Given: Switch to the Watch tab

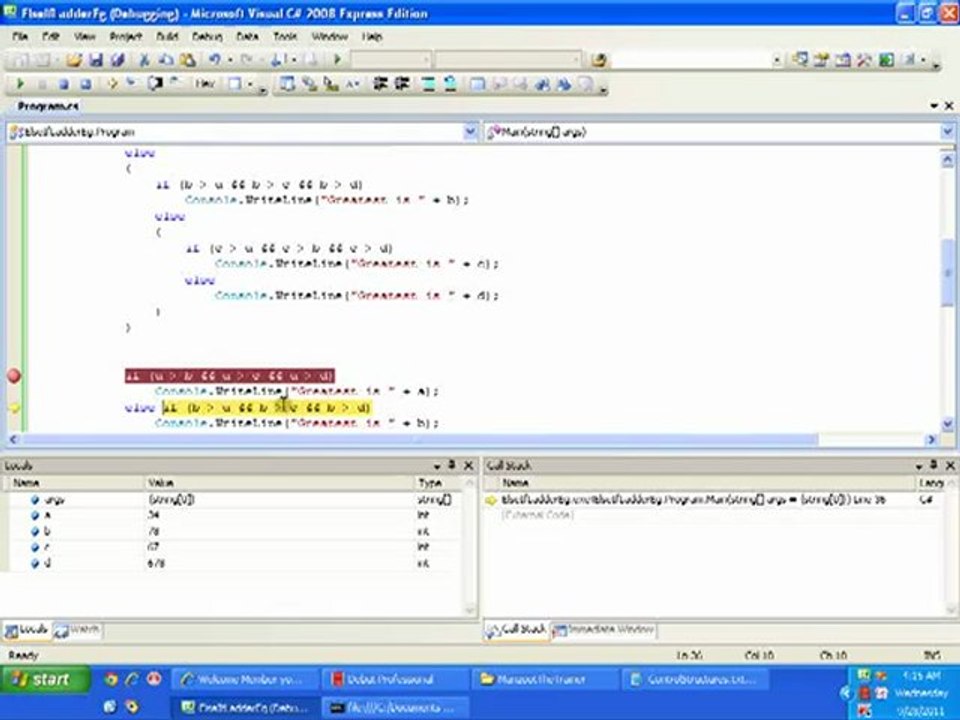Looking at the screenshot, I should [x=78, y=630].
